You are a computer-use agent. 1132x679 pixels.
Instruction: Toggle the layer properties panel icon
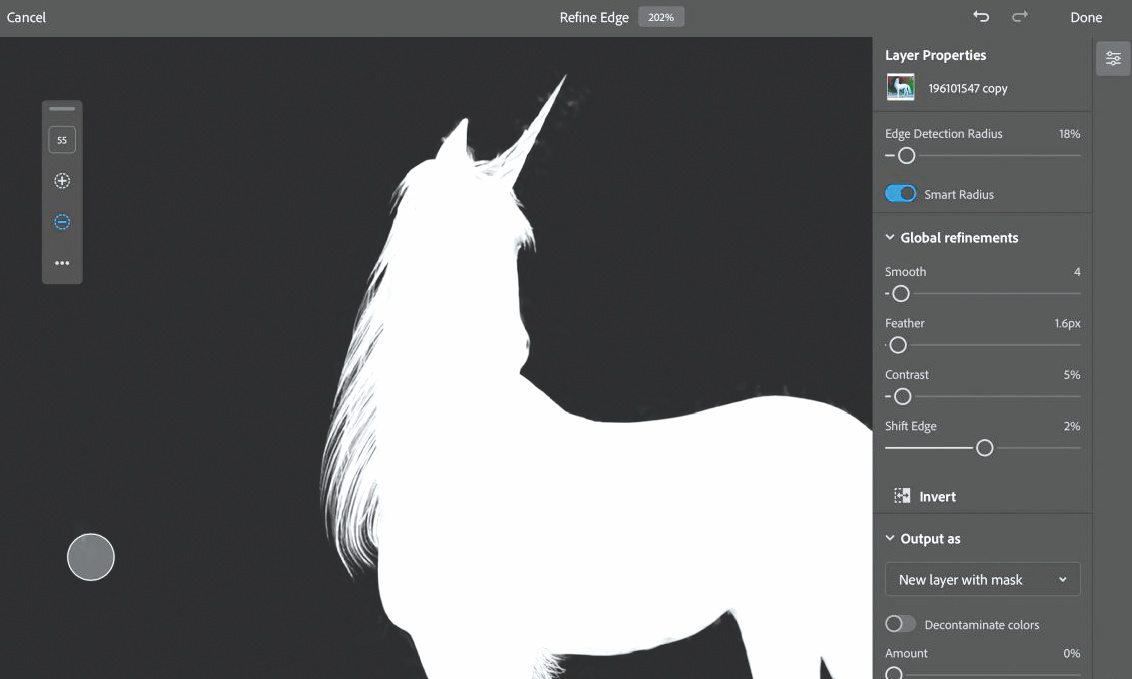[x=1113, y=59]
